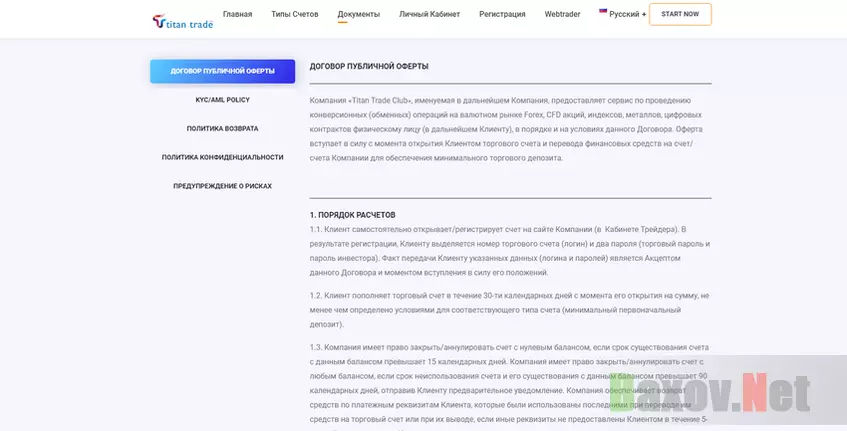The width and height of the screenshot is (847, 431).
Task: View the Предупреждение о рисках document
Action: (x=223, y=186)
